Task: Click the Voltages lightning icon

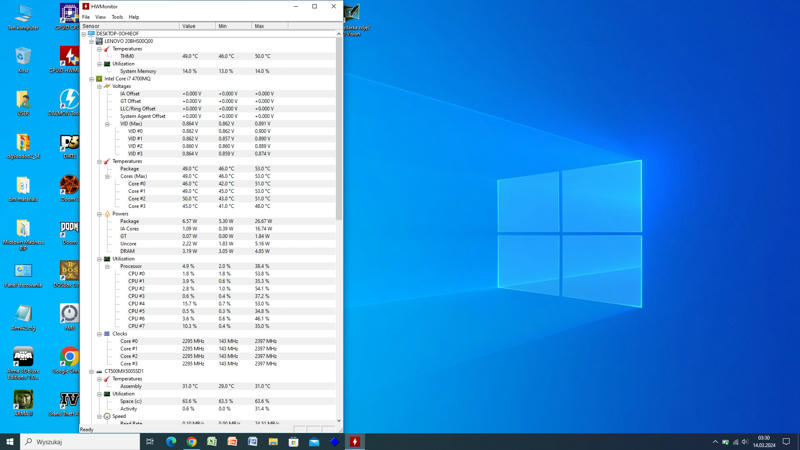Action: click(107, 87)
